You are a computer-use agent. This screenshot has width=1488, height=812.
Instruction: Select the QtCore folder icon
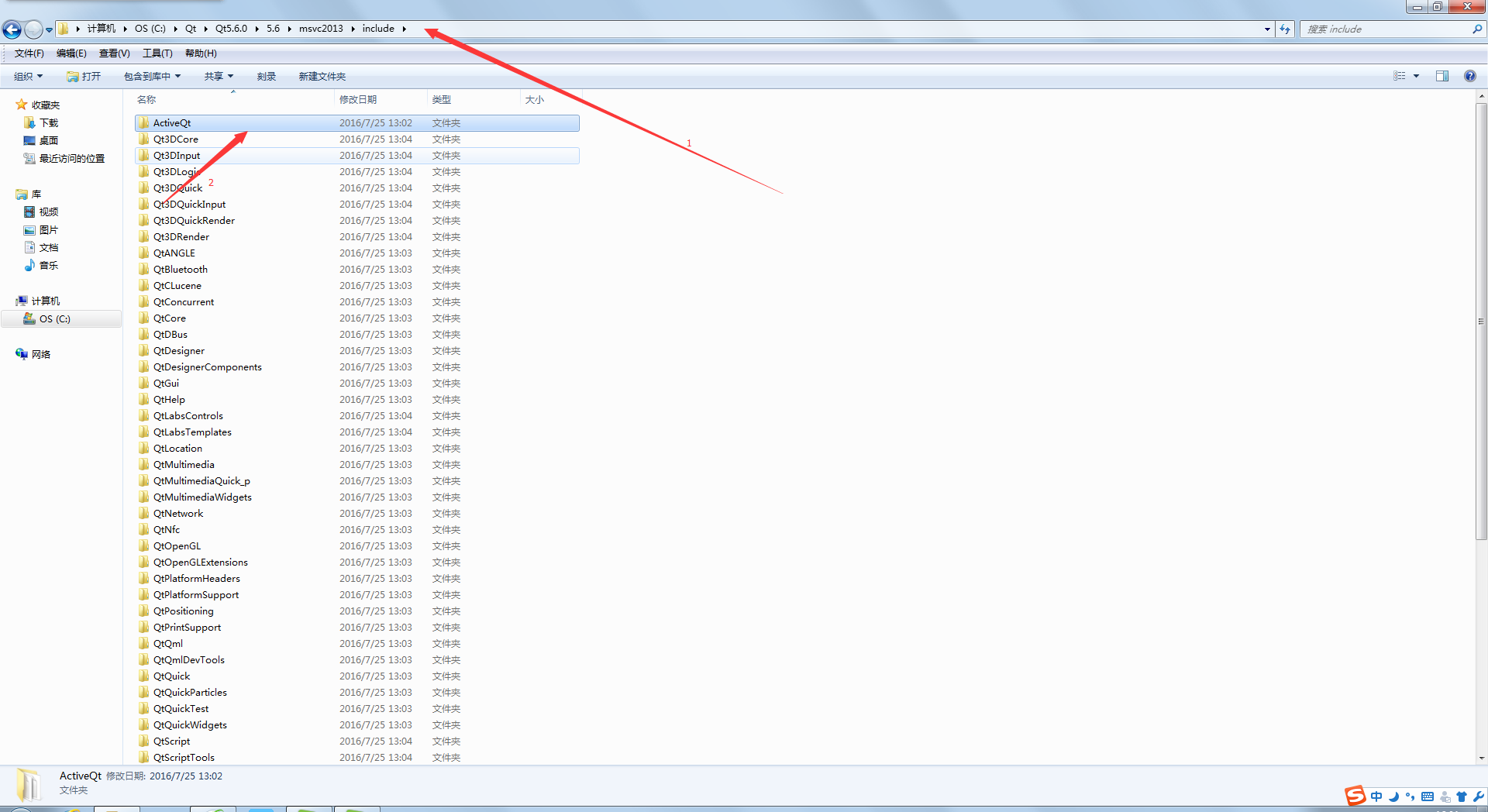coord(144,318)
